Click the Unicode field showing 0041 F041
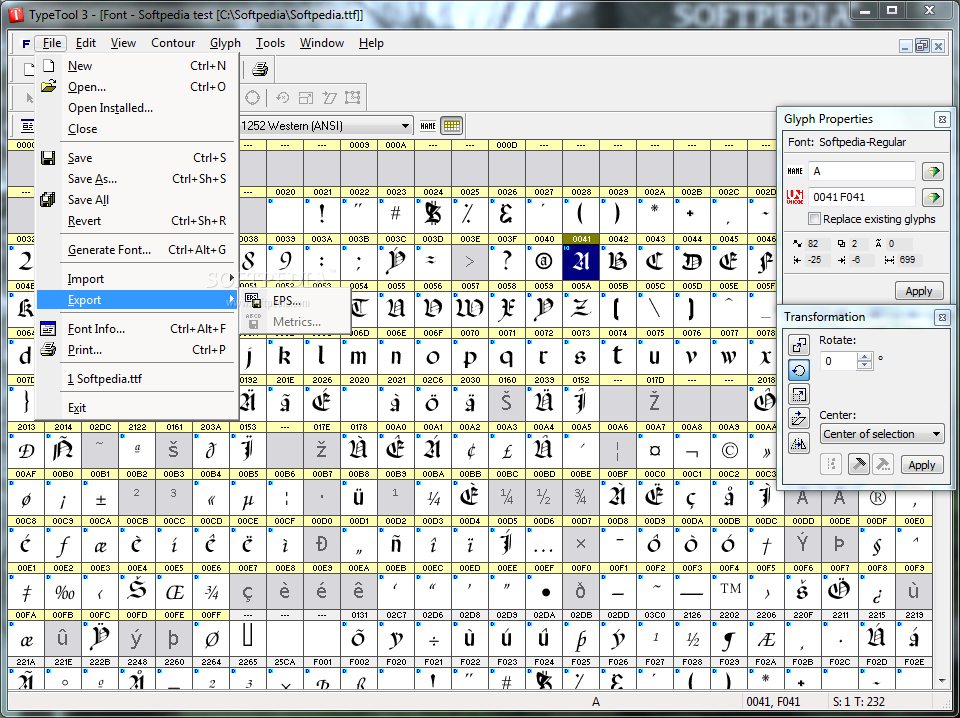960x718 pixels. point(862,198)
